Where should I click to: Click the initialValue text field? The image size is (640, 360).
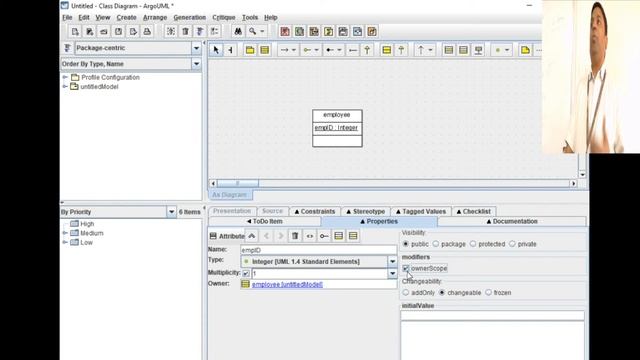pyautogui.click(x=492, y=315)
